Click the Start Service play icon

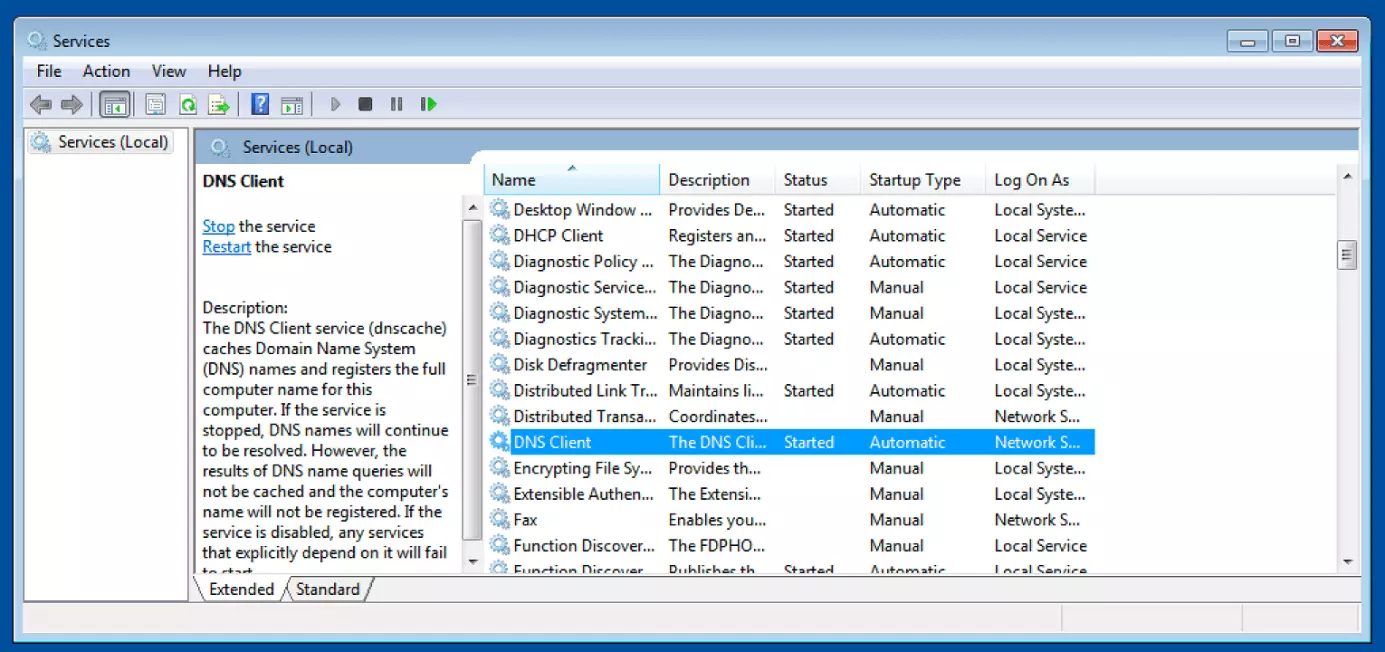tap(335, 104)
